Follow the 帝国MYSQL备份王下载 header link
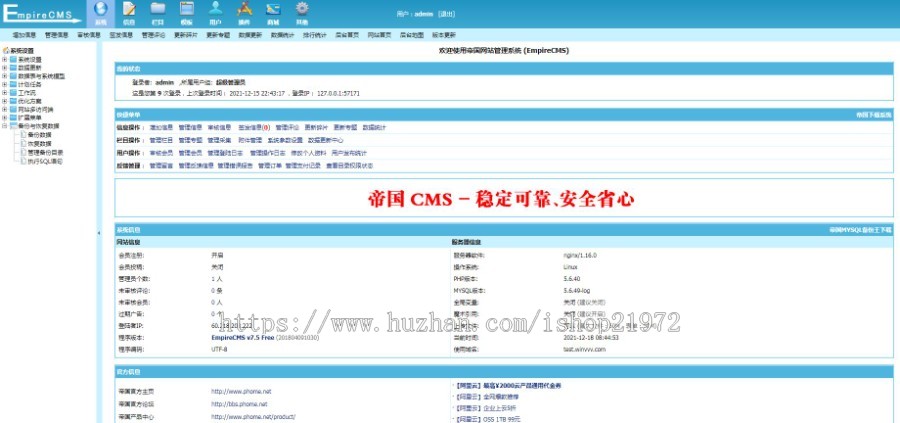Screen dimensions: 900x423 [x=861, y=230]
